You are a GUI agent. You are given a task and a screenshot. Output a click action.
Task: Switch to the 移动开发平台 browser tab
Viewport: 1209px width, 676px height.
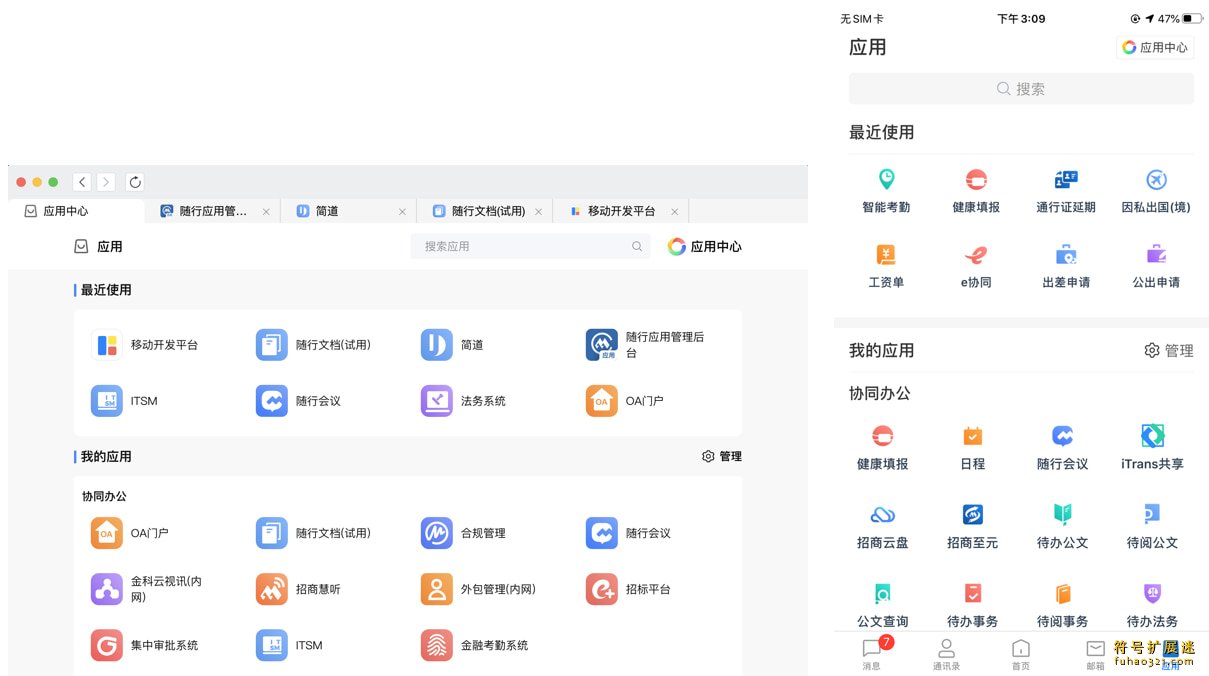point(620,211)
